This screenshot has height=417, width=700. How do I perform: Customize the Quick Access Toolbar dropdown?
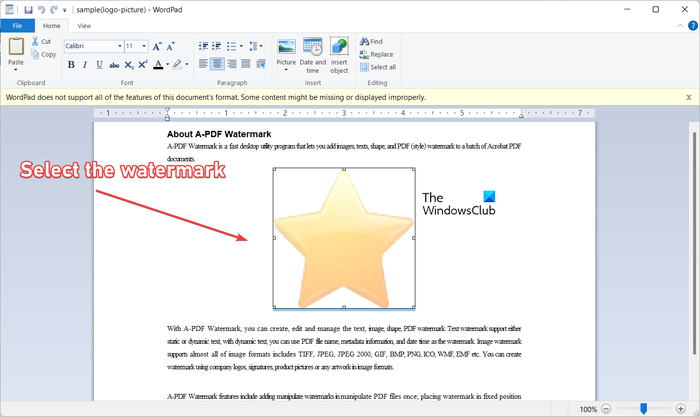coord(64,10)
